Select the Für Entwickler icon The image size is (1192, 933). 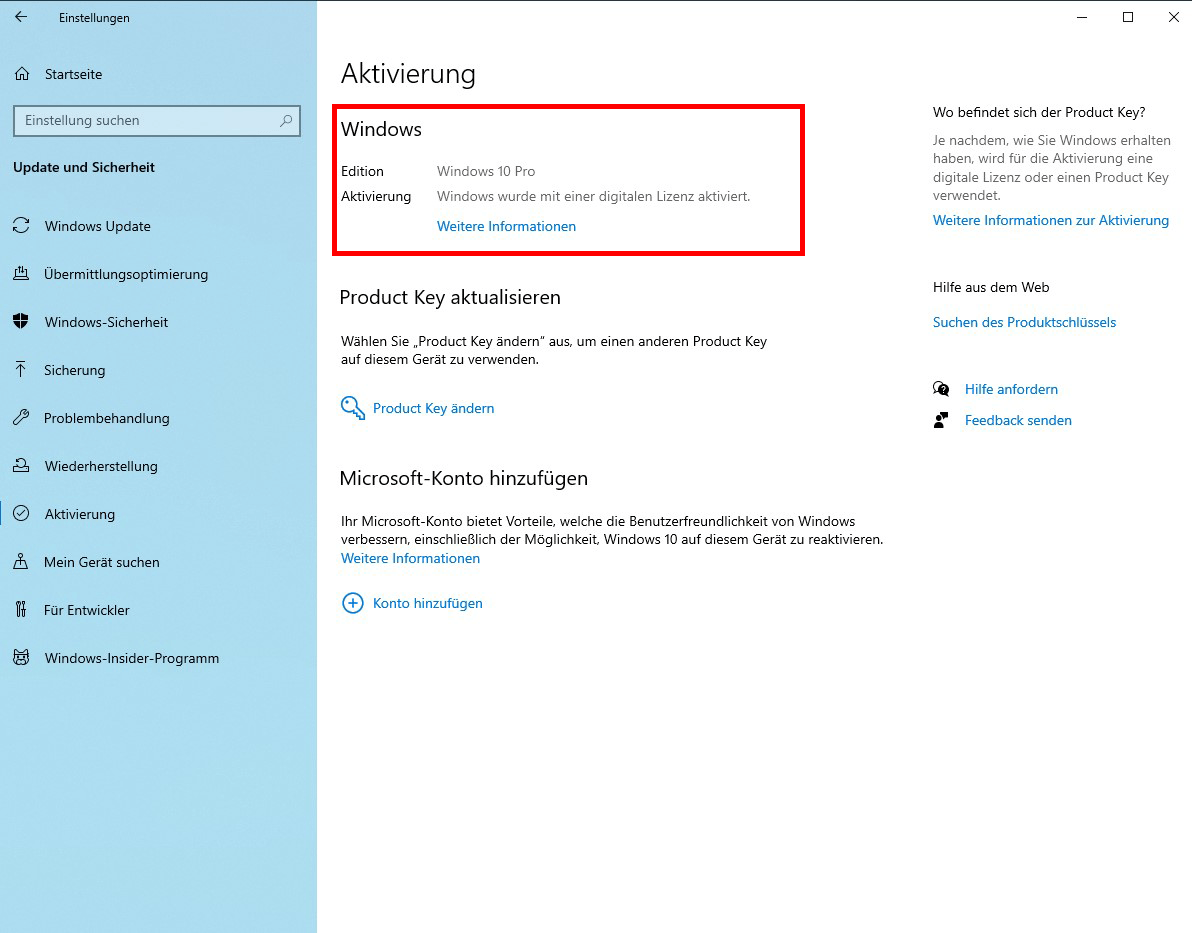(21, 609)
